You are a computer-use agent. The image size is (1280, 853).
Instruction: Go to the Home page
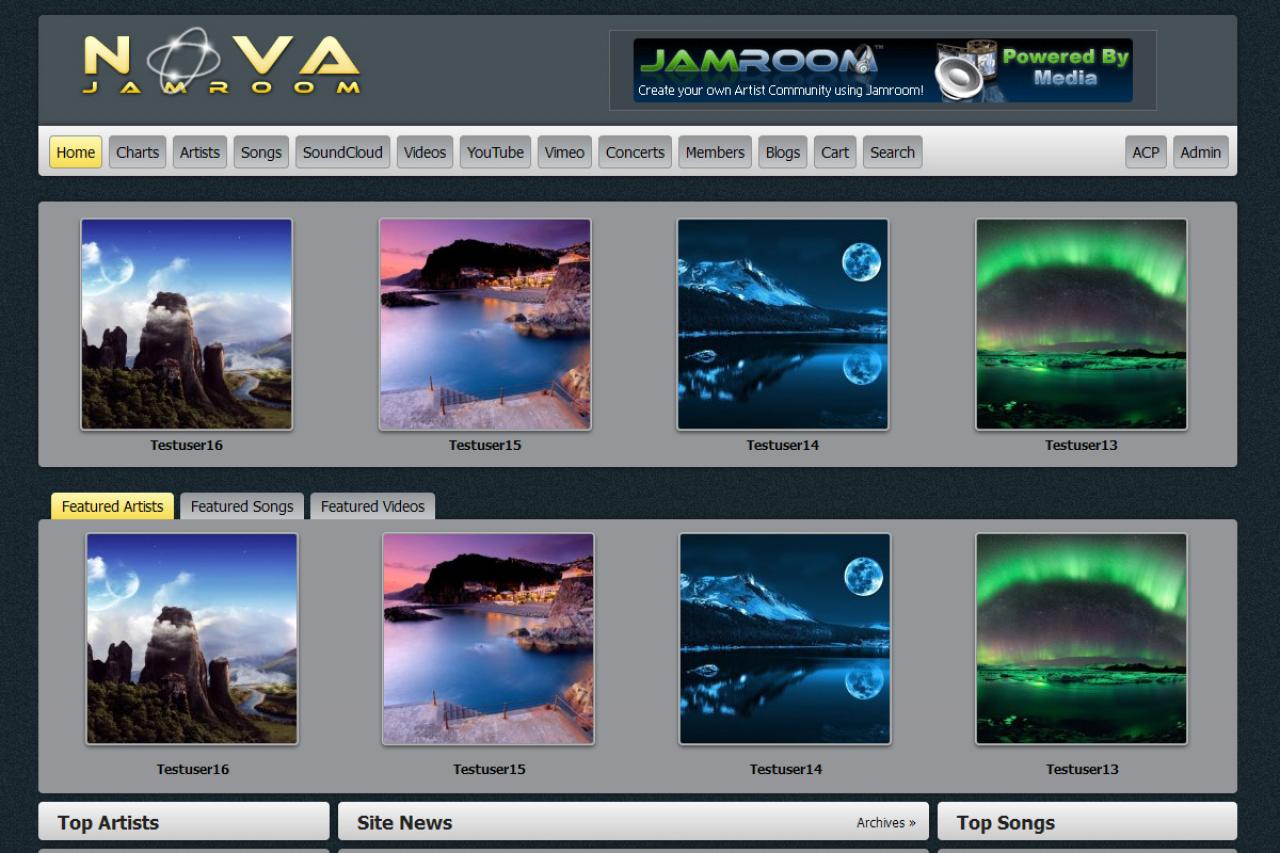[x=75, y=152]
